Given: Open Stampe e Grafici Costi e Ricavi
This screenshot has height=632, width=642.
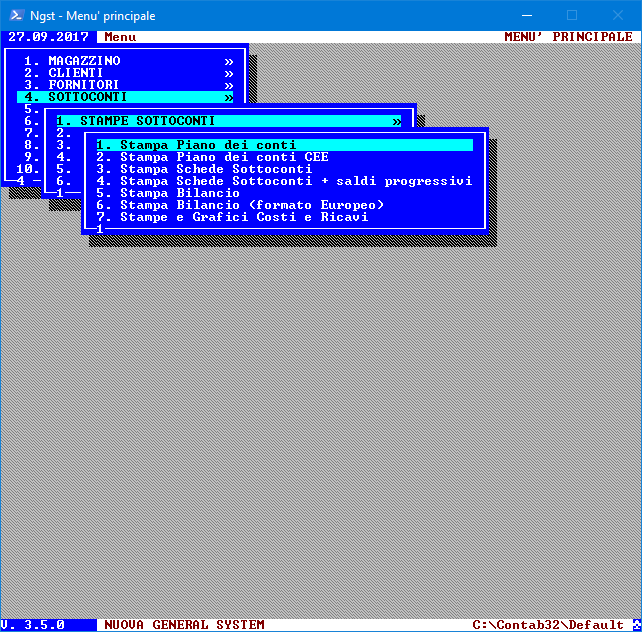Looking at the screenshot, I should pos(244,217).
